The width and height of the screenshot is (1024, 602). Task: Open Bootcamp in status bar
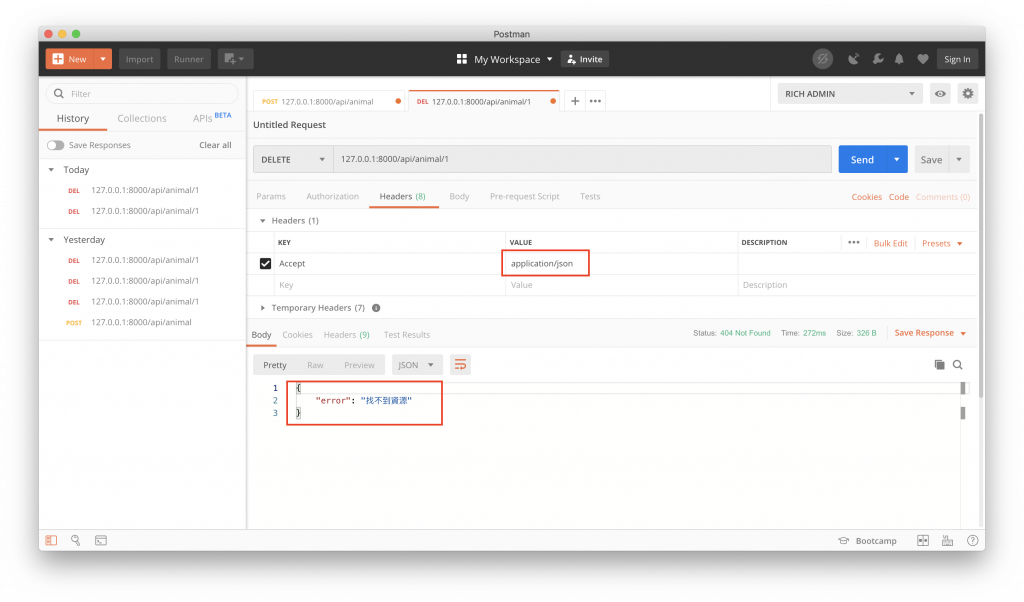click(867, 541)
